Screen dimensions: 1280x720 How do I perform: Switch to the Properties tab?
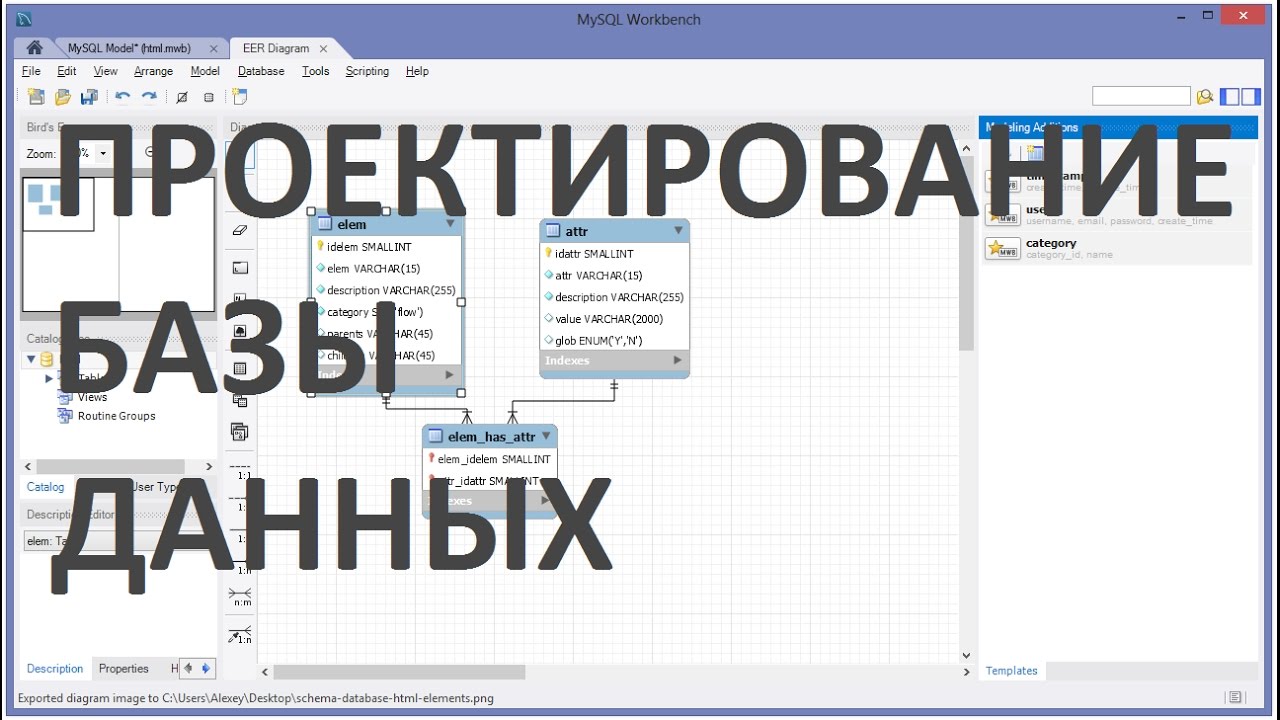[x=123, y=669]
